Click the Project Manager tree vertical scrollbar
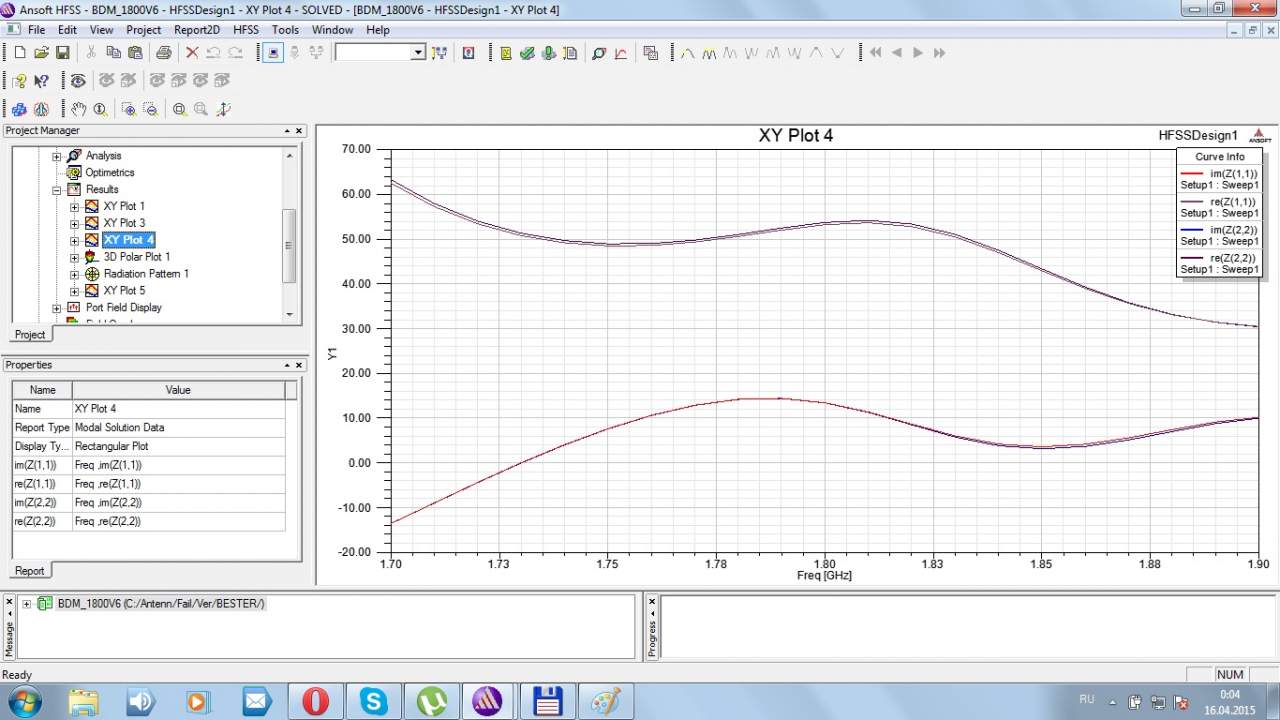Screen dimensions: 1280x720 (x=290, y=245)
